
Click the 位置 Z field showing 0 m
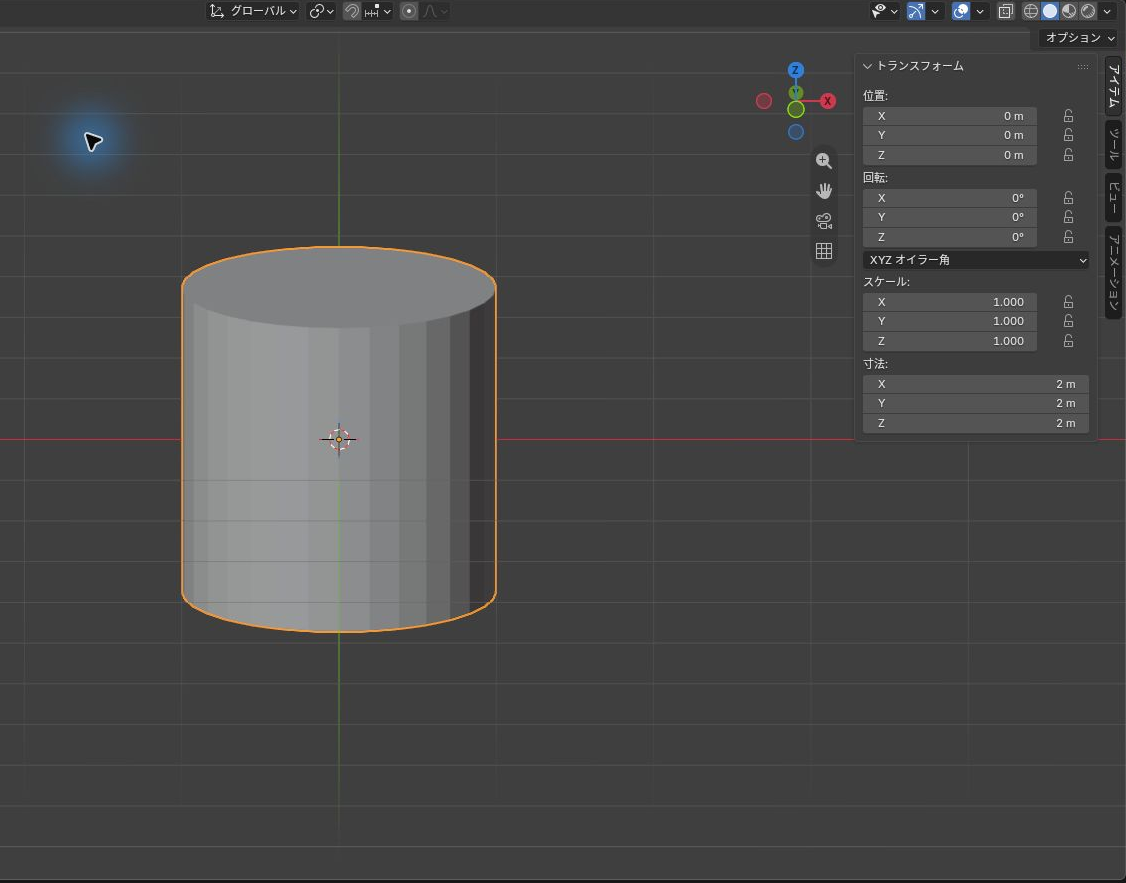point(949,155)
